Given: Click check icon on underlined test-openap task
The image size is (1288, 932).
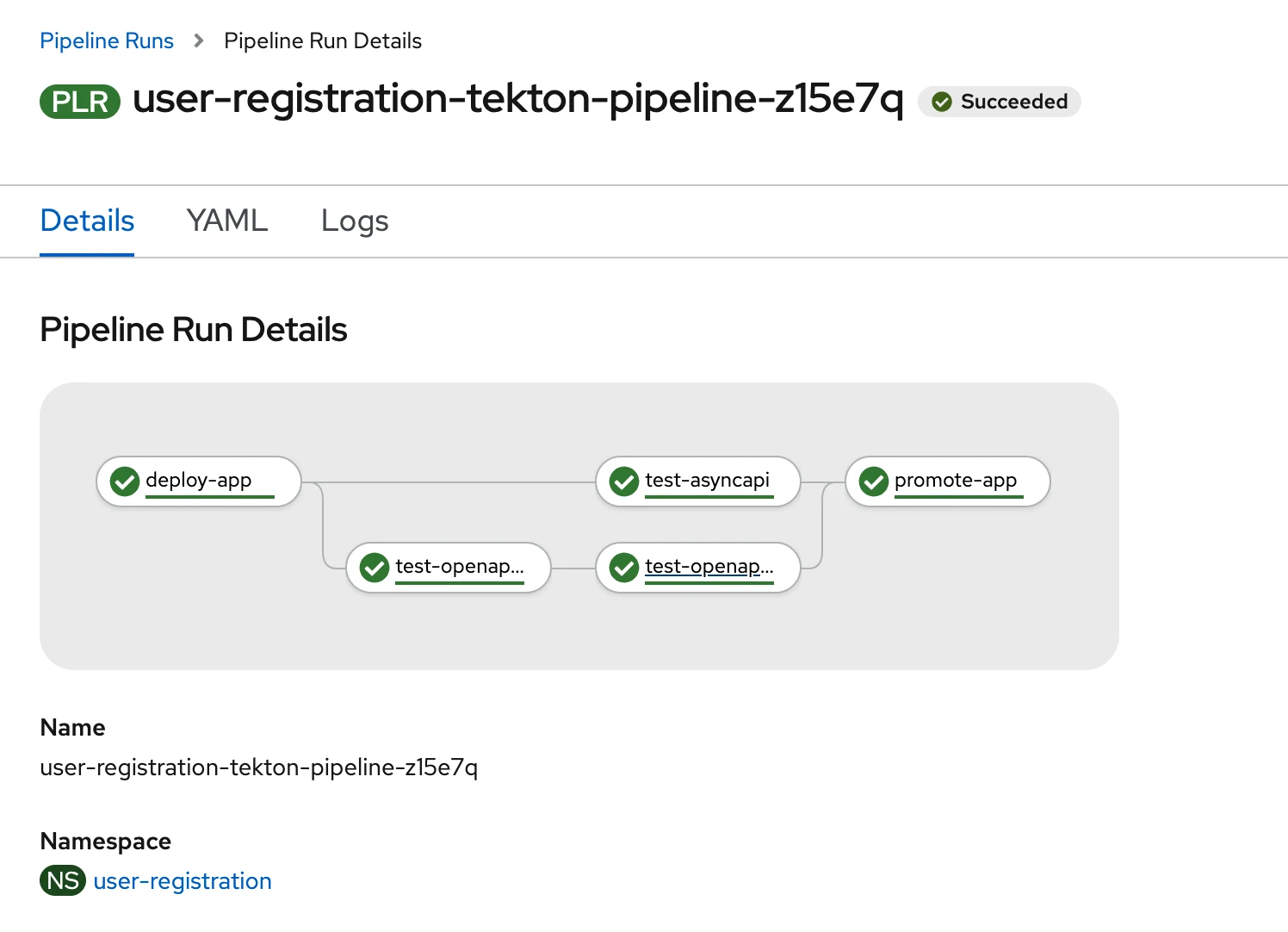Looking at the screenshot, I should [x=624, y=568].
